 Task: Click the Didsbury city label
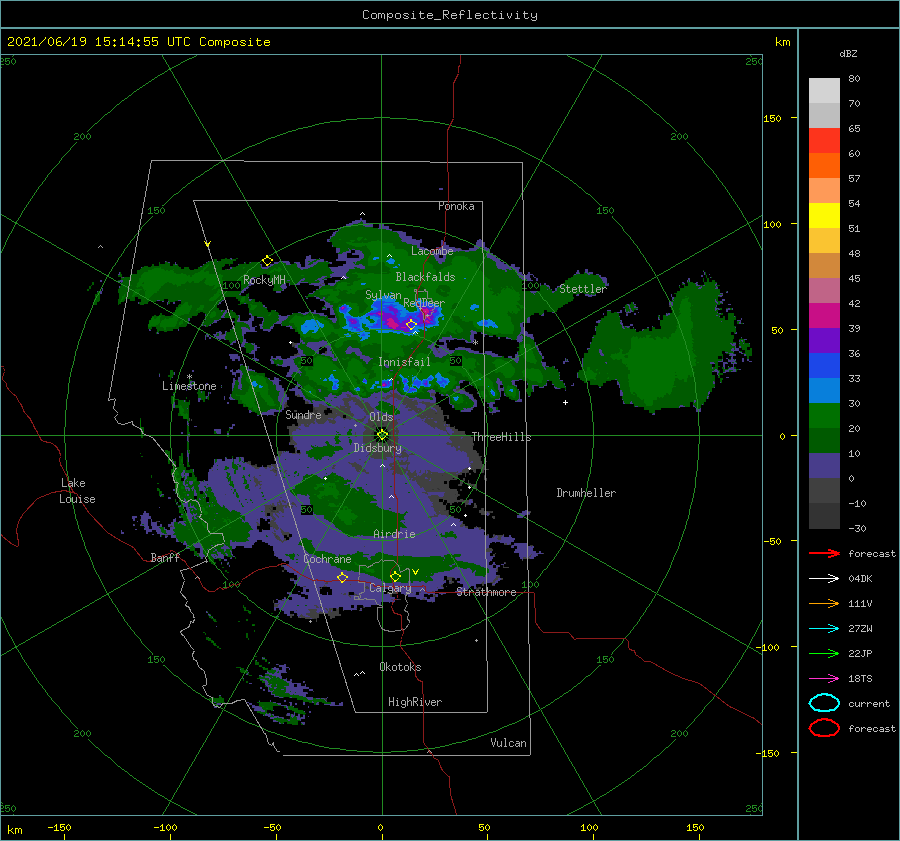(x=377, y=448)
